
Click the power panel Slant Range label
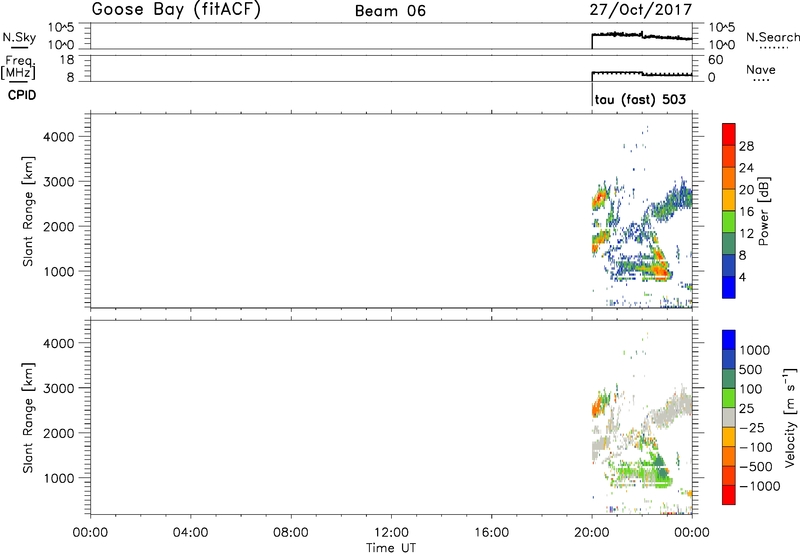point(28,211)
